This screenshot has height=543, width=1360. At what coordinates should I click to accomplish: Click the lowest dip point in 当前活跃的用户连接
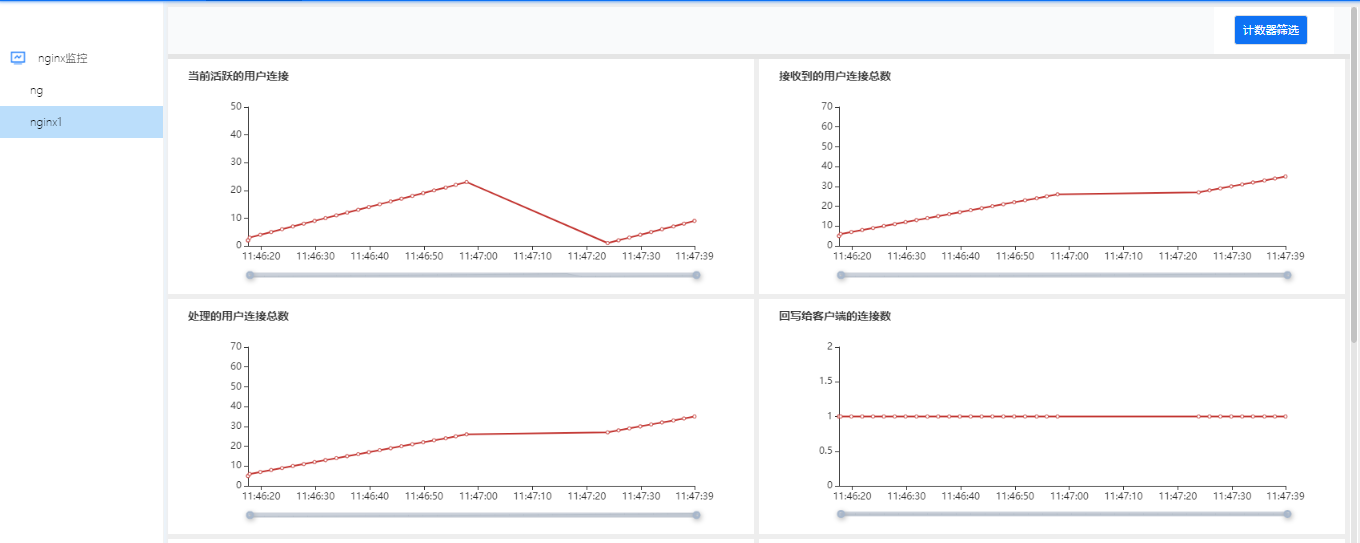click(607, 243)
